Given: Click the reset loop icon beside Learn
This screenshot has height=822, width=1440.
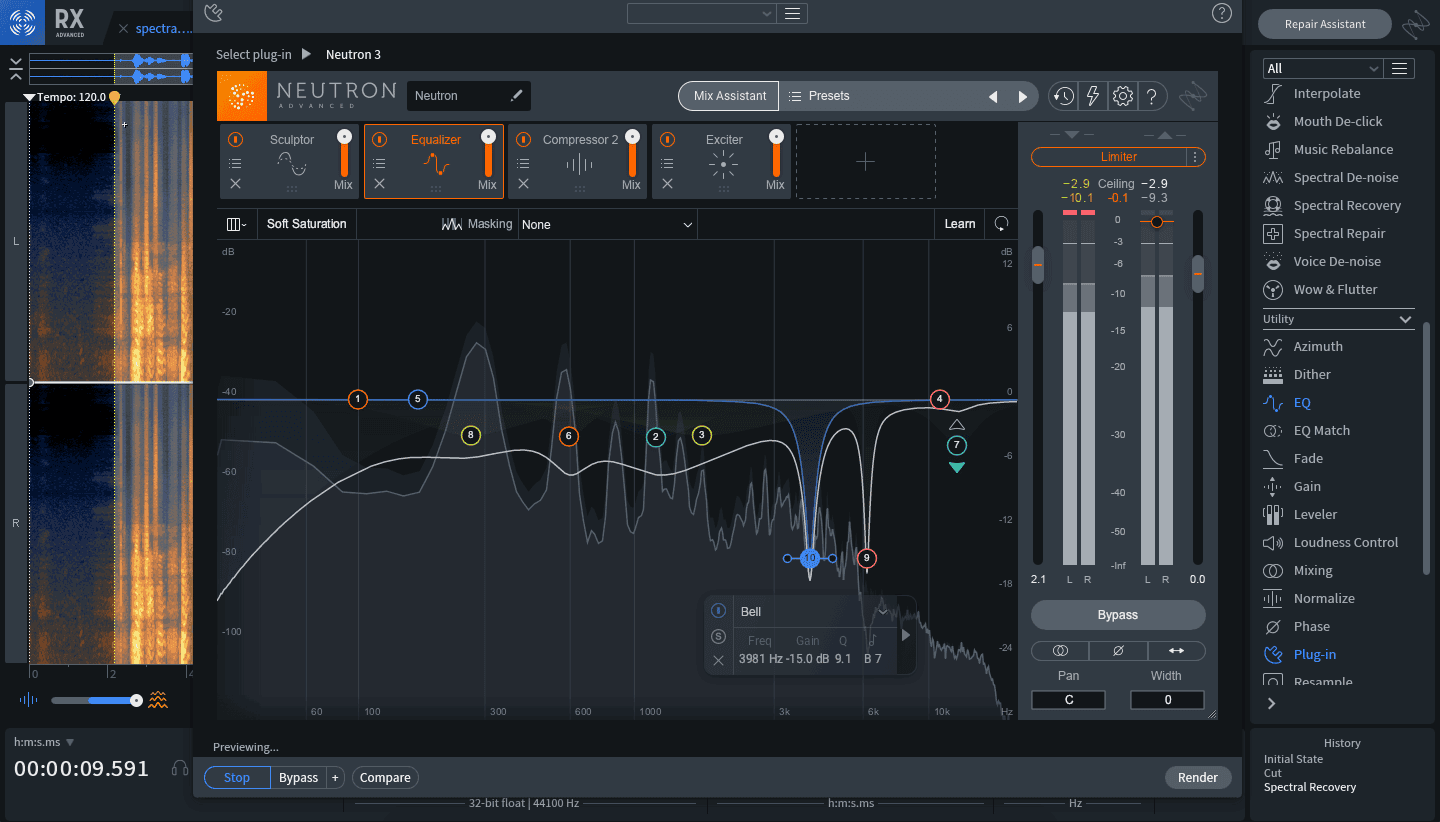Looking at the screenshot, I should click(1001, 224).
